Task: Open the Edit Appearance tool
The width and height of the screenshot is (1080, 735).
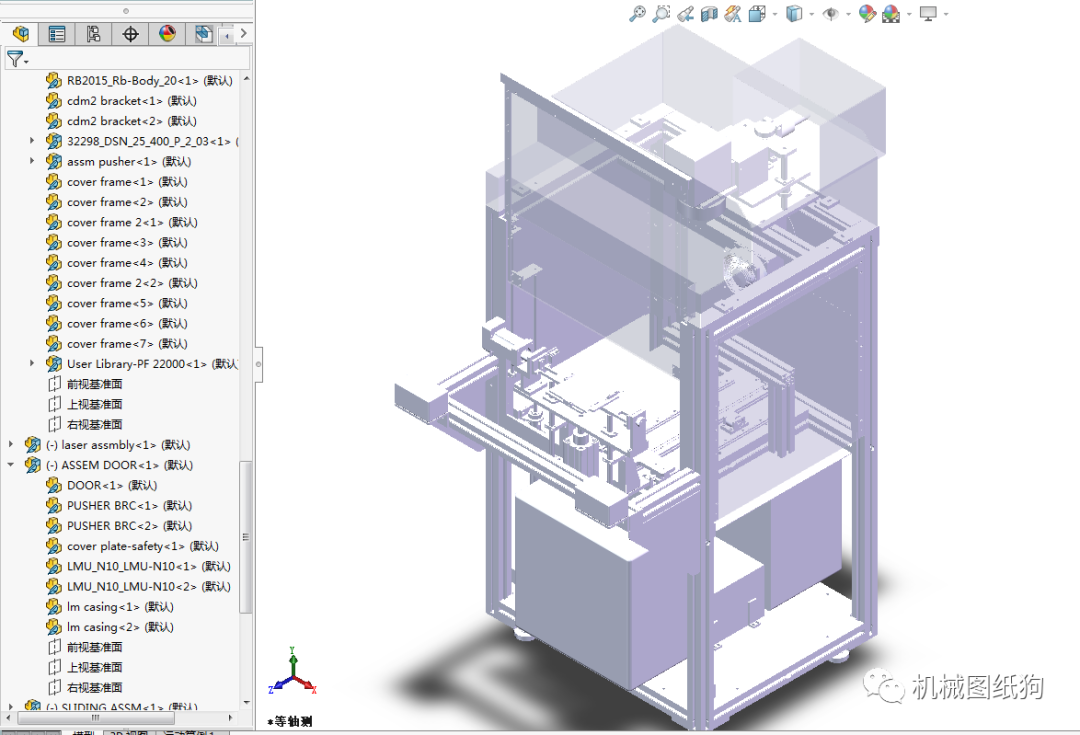Action: [x=867, y=14]
